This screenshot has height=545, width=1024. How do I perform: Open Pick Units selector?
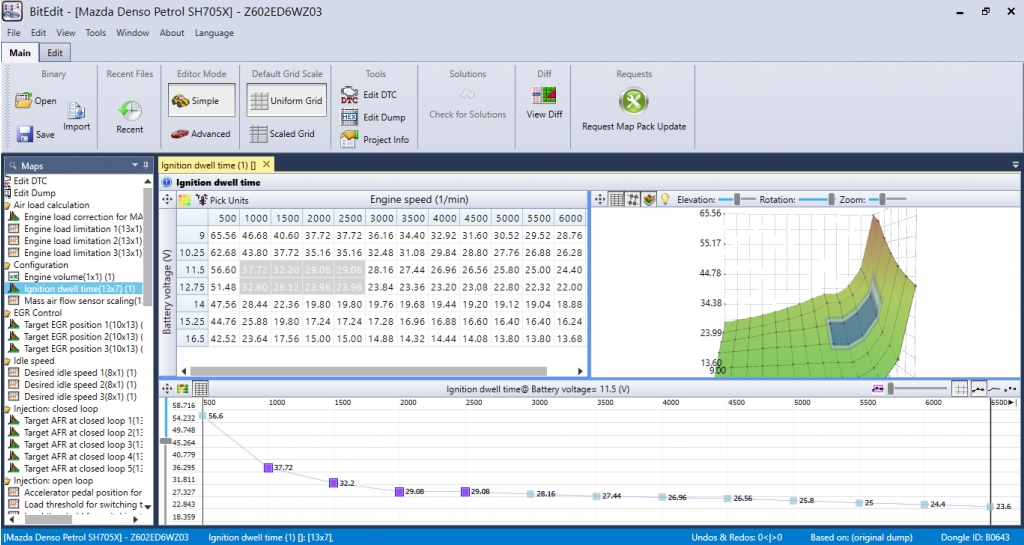click(222, 200)
